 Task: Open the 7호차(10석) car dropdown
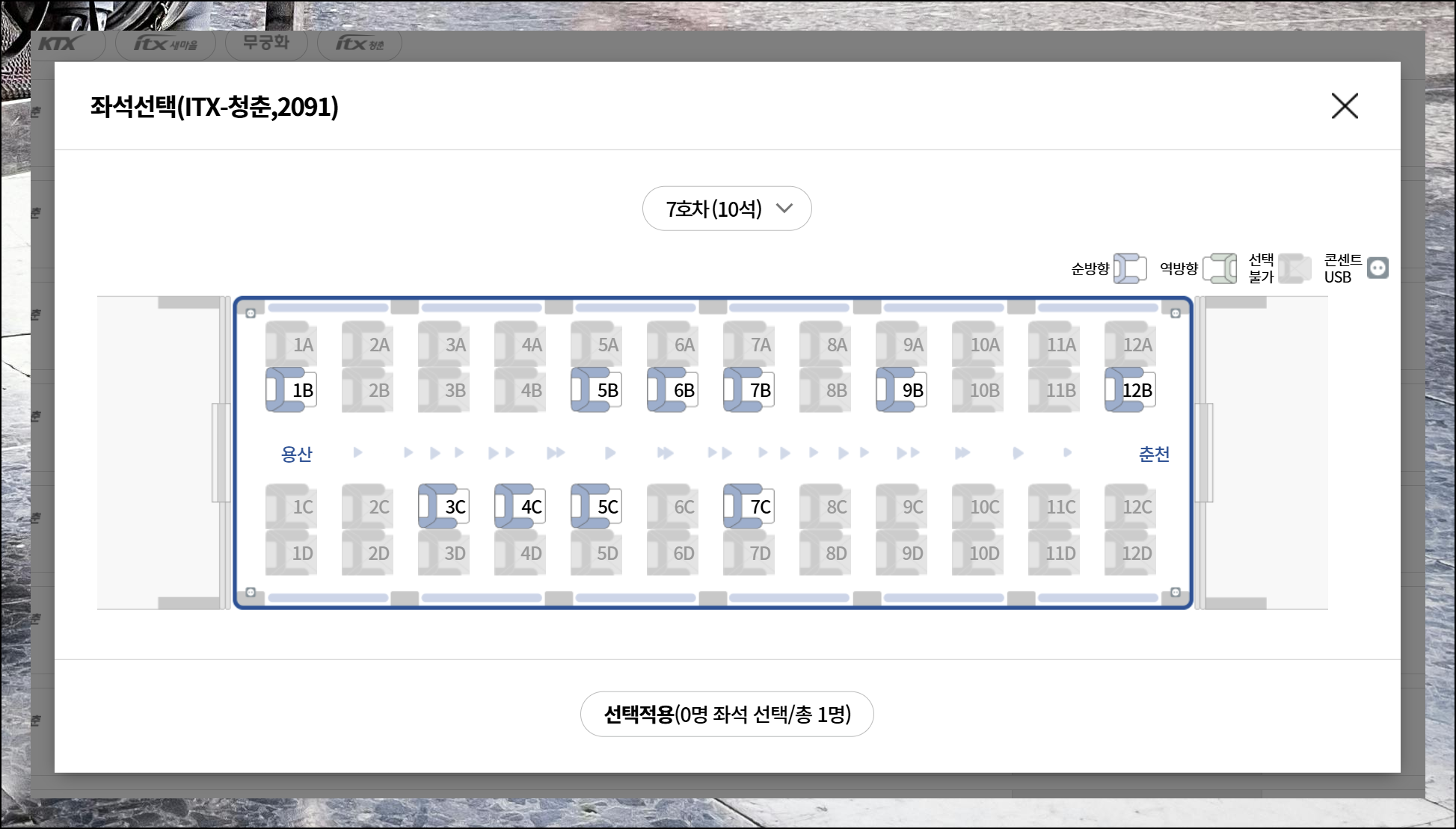[726, 209]
